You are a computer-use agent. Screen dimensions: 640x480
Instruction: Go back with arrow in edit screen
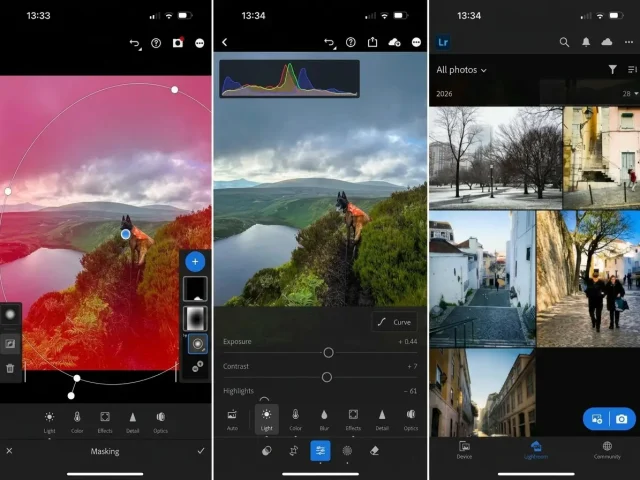pos(224,42)
